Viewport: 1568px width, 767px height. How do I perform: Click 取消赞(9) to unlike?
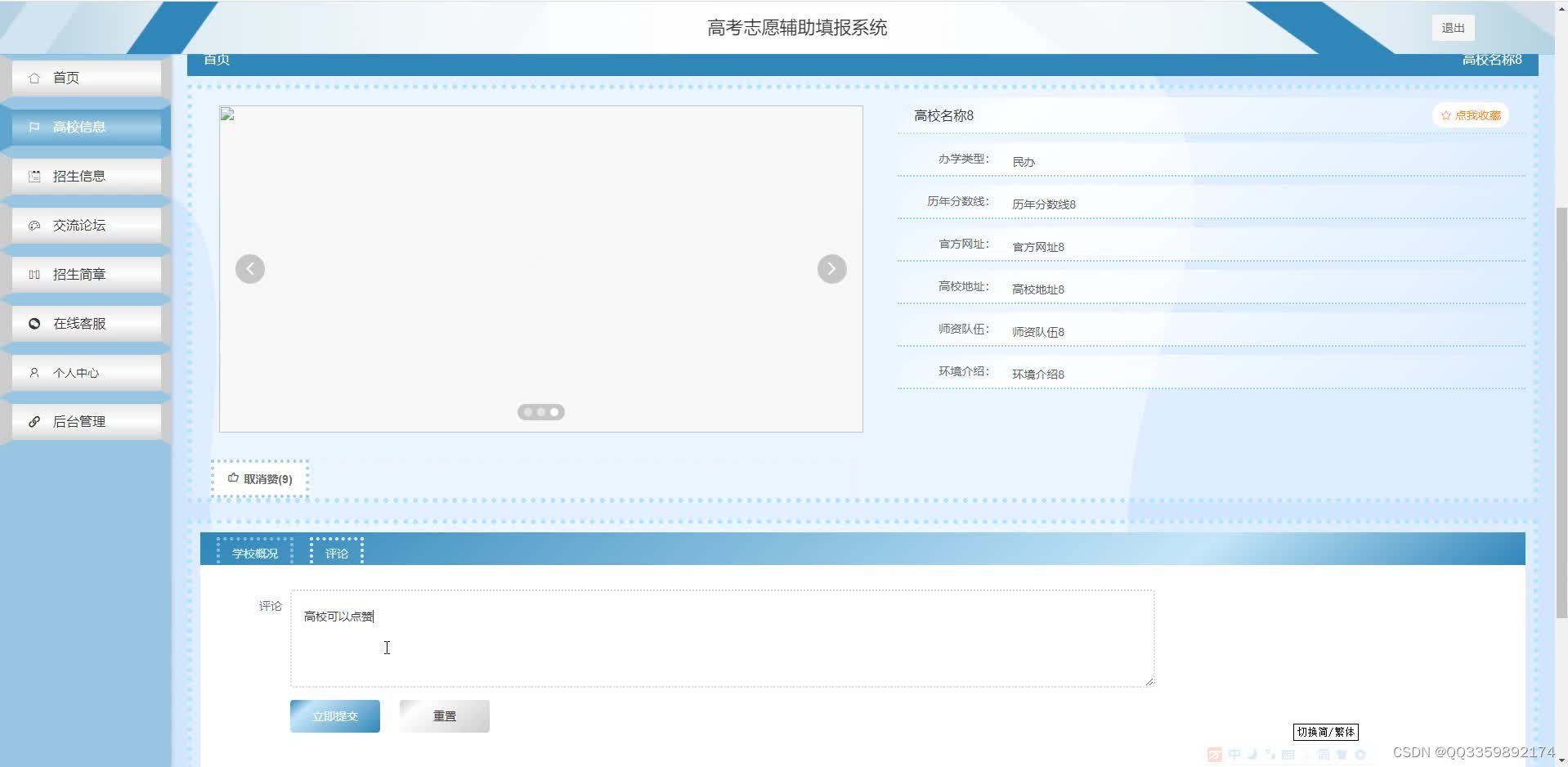[x=260, y=479]
